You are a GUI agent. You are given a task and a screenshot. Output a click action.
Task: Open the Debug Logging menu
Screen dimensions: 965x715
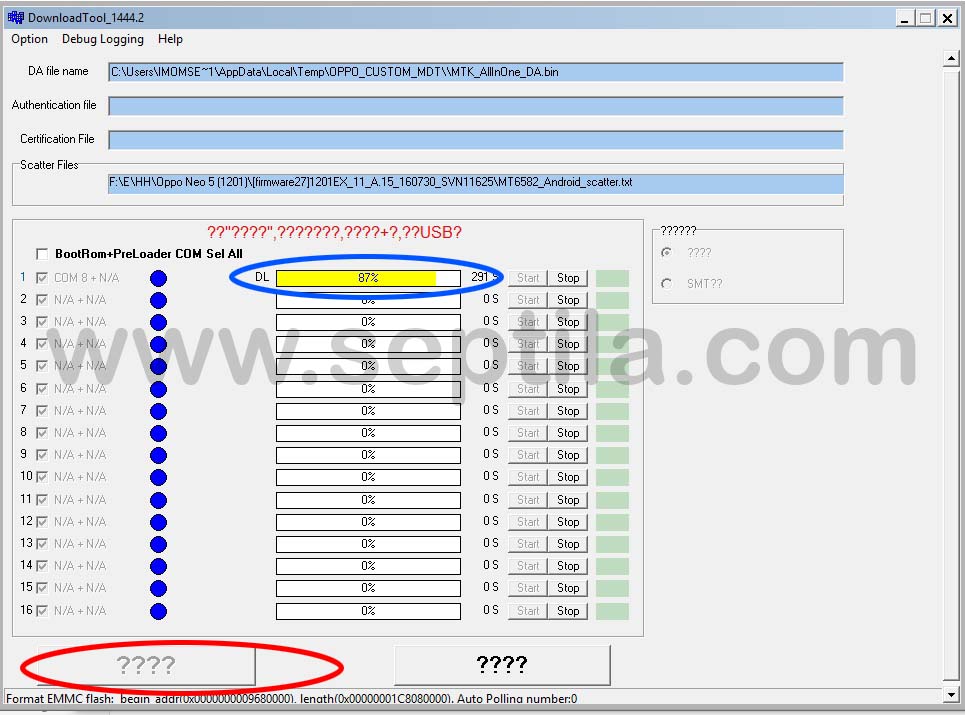[x=102, y=39]
